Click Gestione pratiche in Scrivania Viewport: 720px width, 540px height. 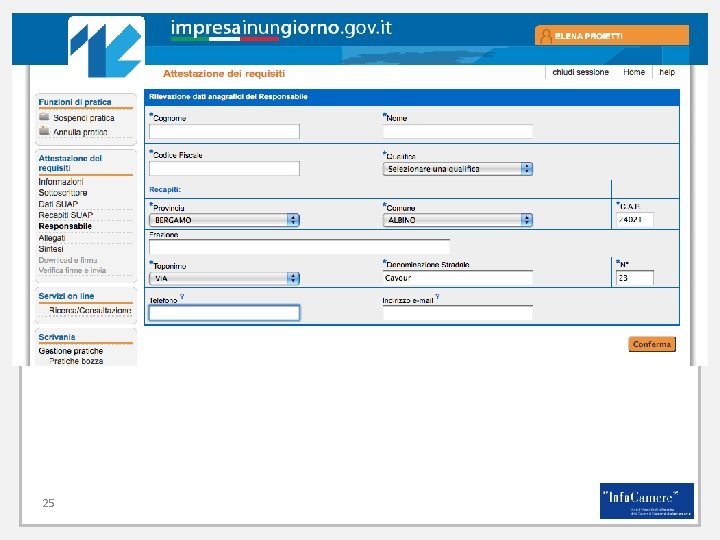pos(71,351)
